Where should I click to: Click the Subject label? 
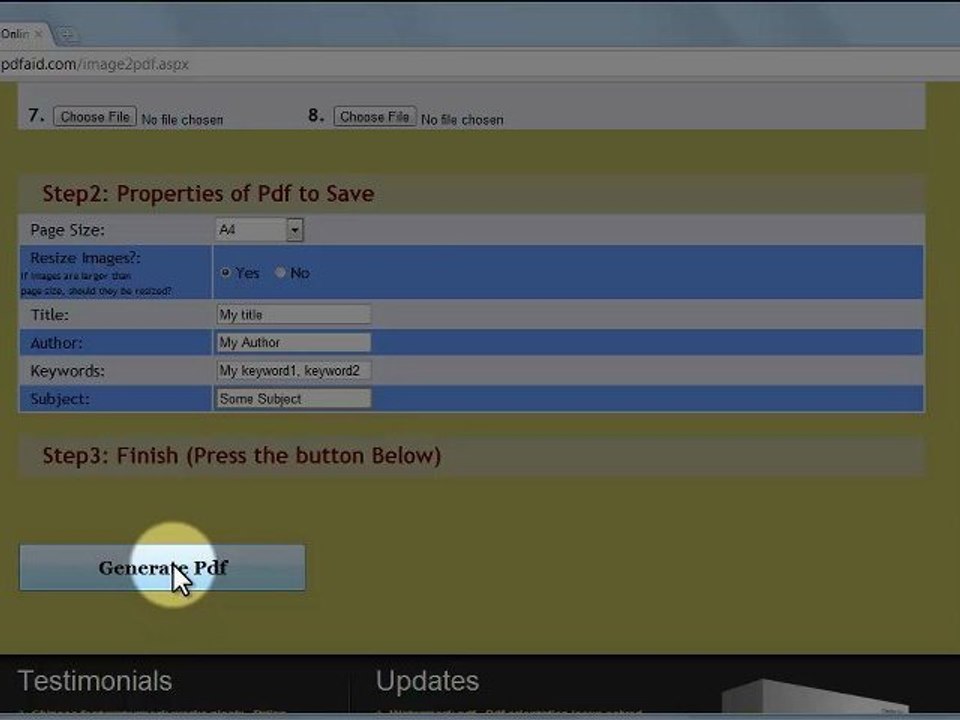point(60,399)
